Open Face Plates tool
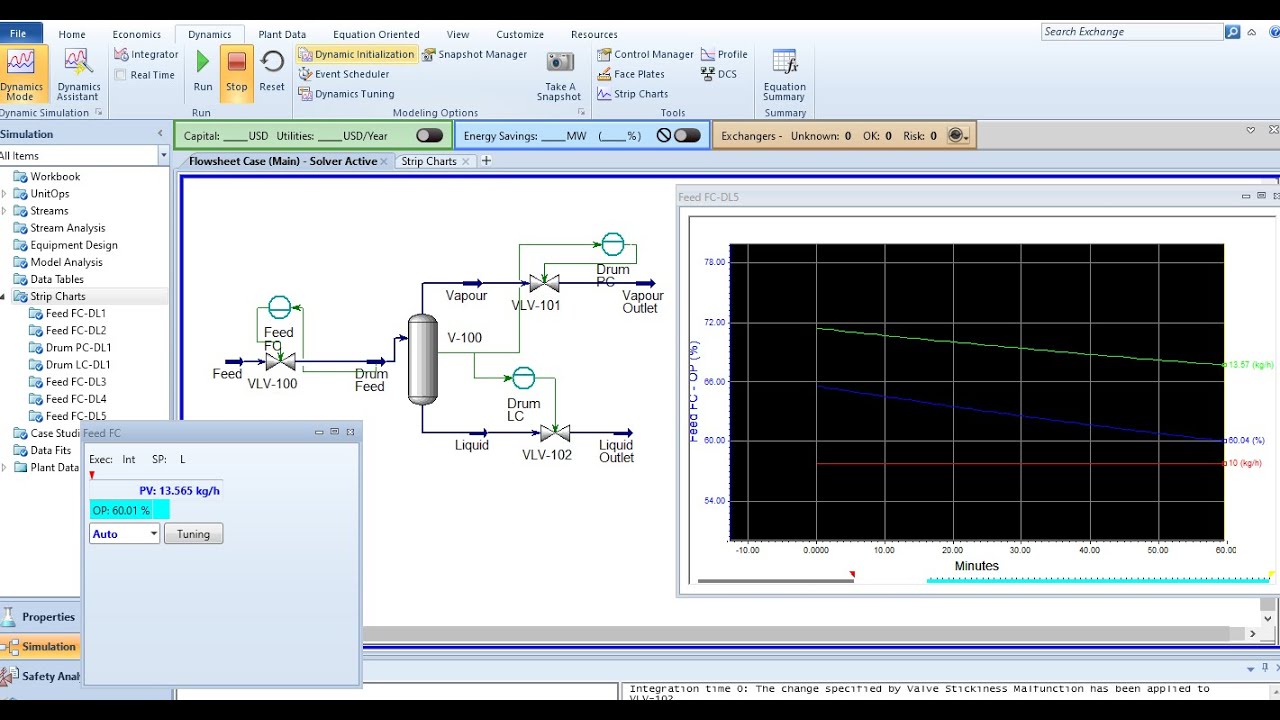The height and width of the screenshot is (720, 1280). pyautogui.click(x=631, y=74)
